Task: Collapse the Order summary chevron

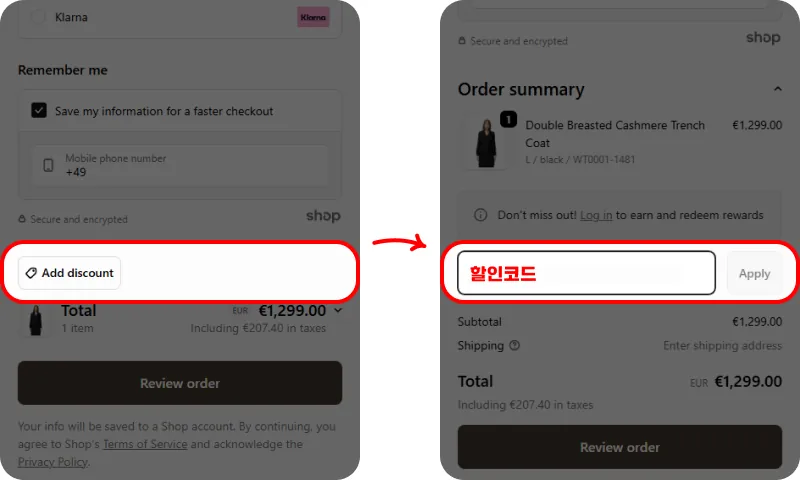Action: tap(777, 89)
